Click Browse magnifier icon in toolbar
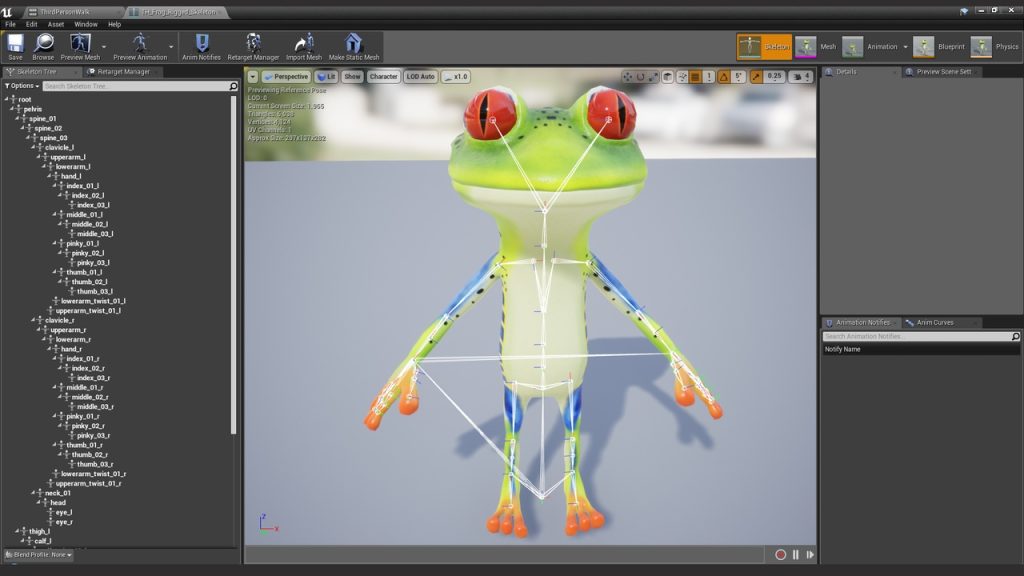This screenshot has width=1024, height=576. click(43, 44)
